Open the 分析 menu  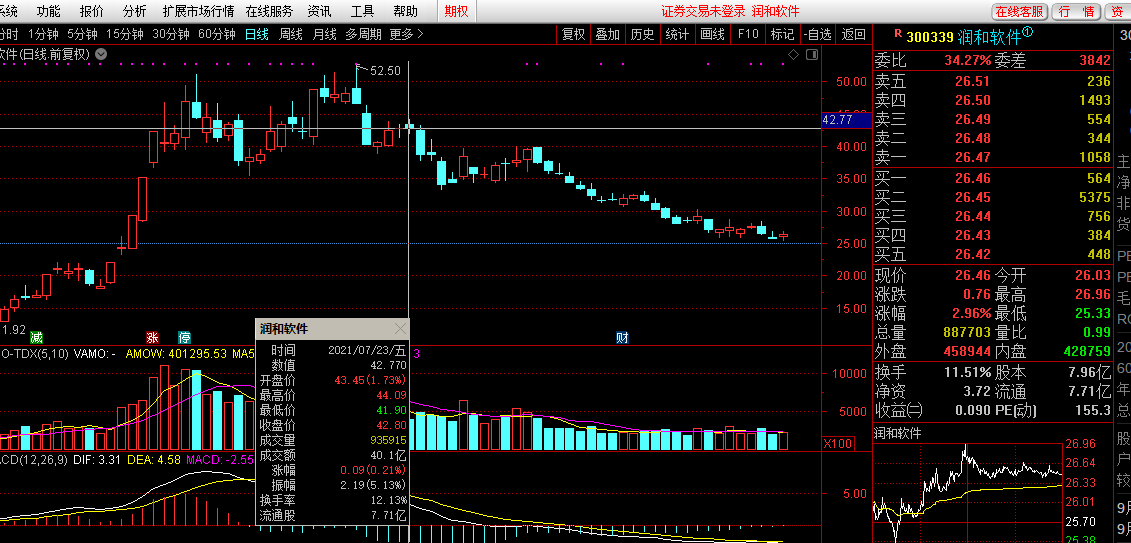(134, 12)
